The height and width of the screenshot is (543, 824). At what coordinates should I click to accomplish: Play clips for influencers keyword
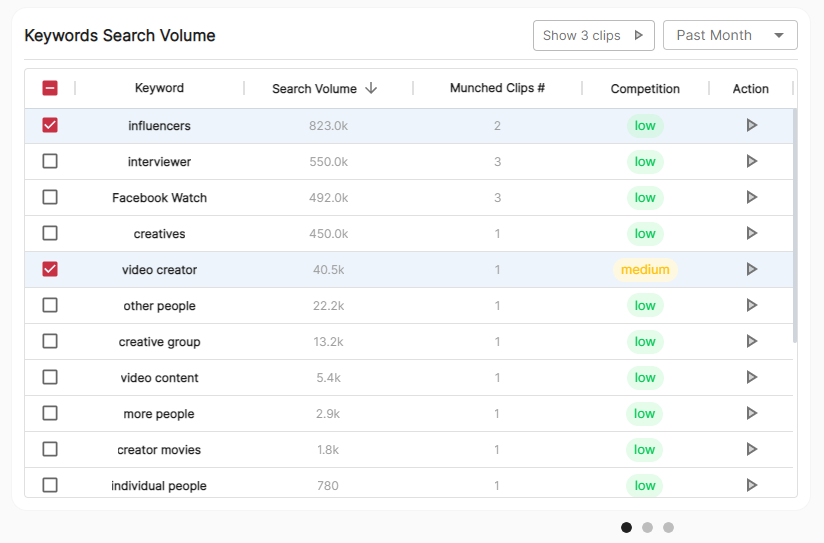pyautogui.click(x=752, y=125)
